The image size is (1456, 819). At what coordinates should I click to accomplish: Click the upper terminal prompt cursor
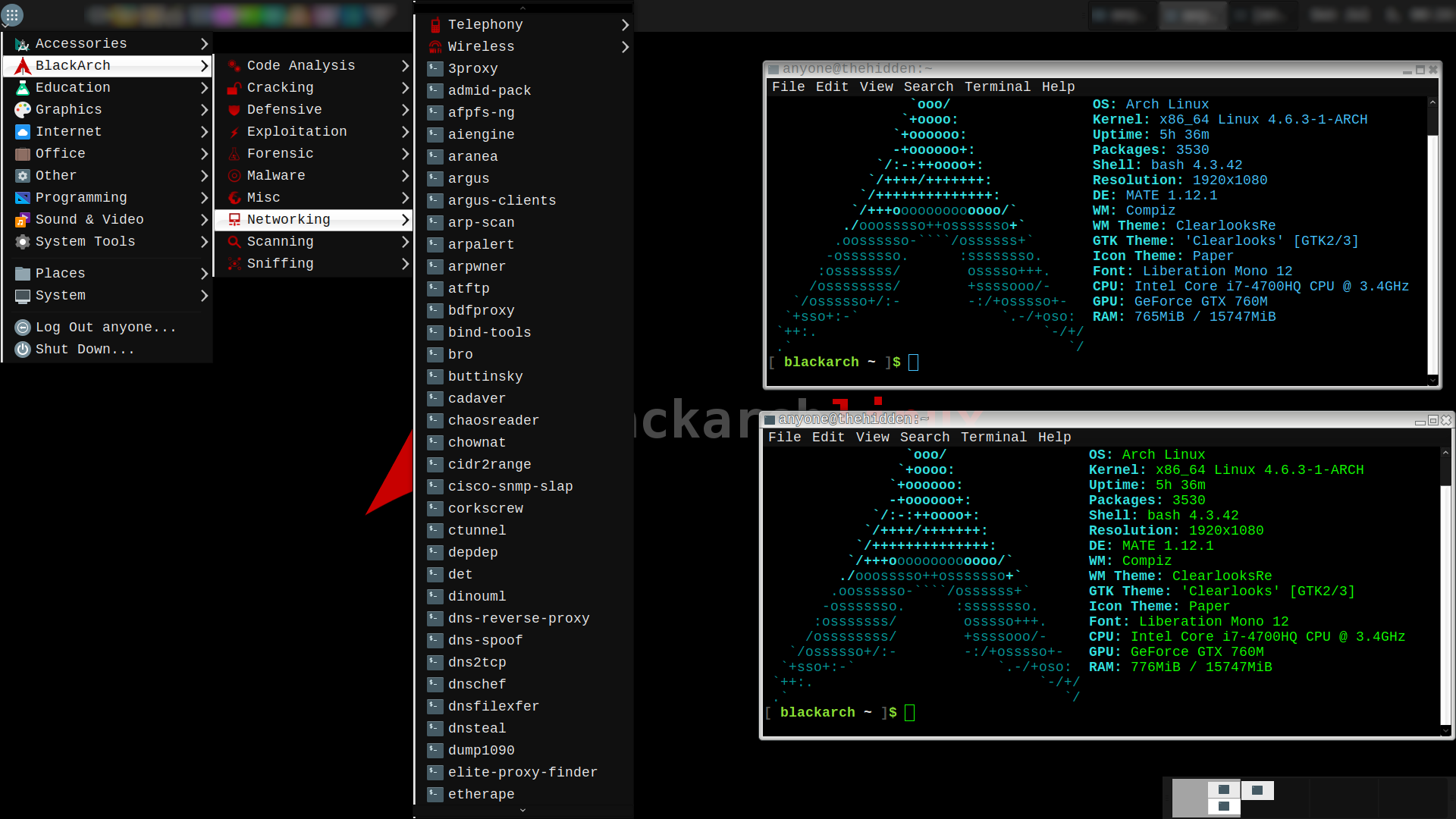point(913,362)
